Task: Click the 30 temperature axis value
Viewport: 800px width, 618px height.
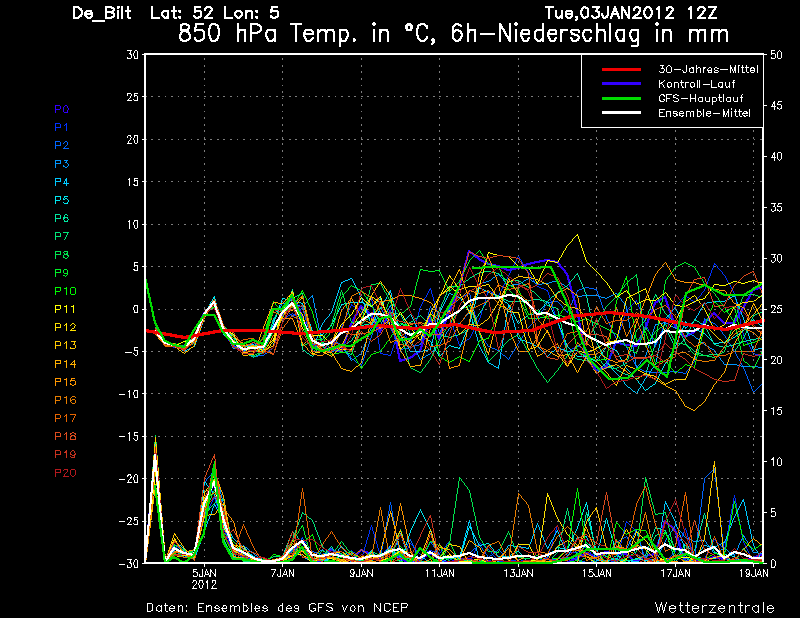Action: pyautogui.click(x=133, y=54)
